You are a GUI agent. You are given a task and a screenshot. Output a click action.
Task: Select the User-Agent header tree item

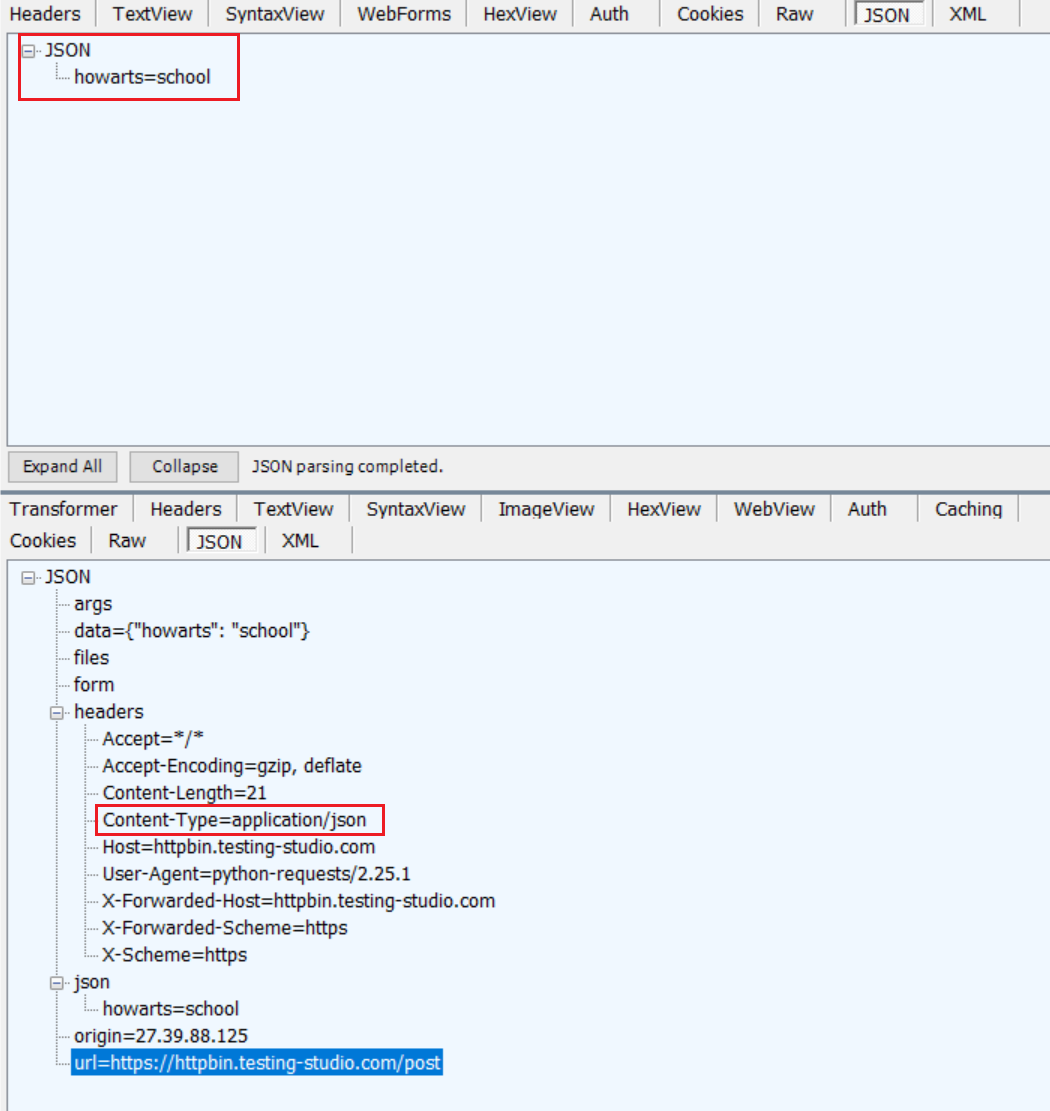pos(256,874)
